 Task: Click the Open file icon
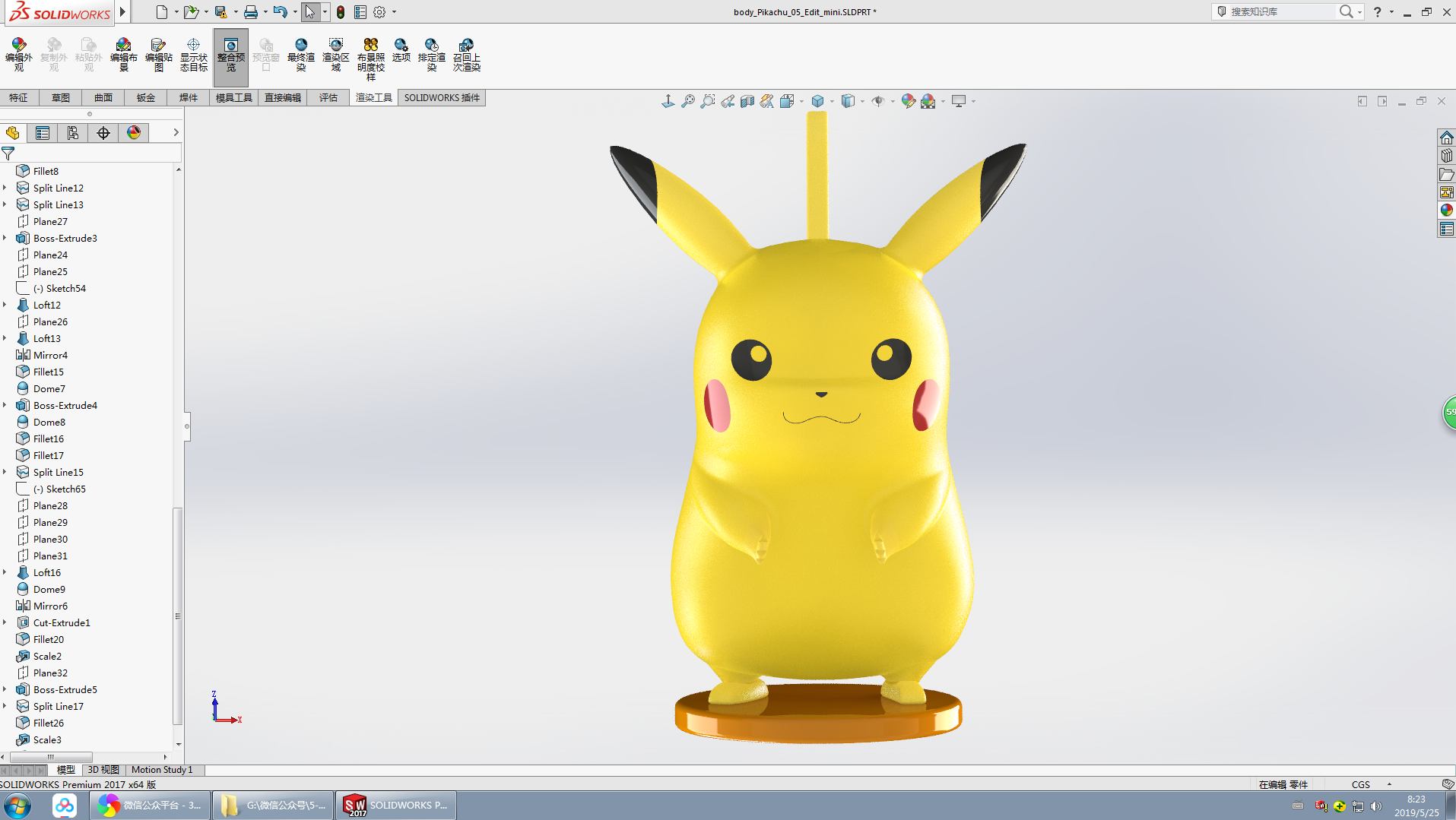[x=191, y=12]
